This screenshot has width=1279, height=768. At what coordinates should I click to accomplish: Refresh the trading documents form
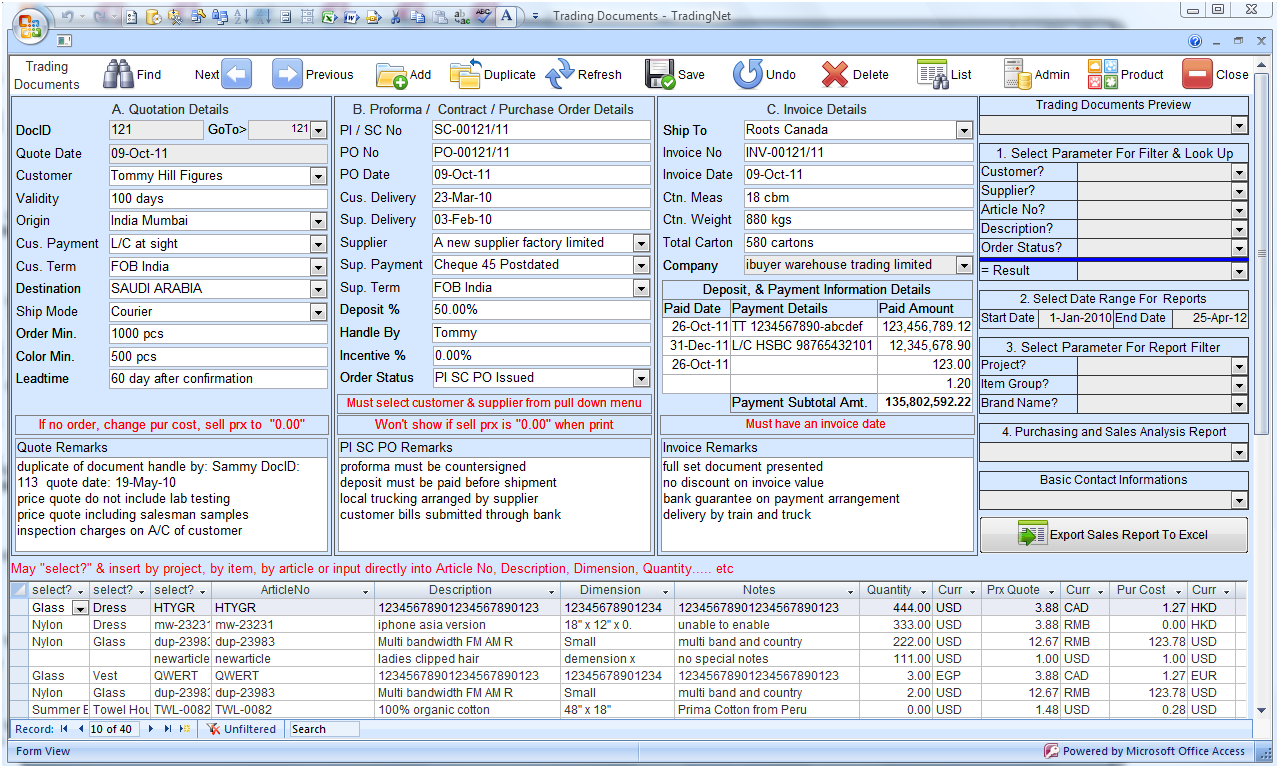point(560,74)
